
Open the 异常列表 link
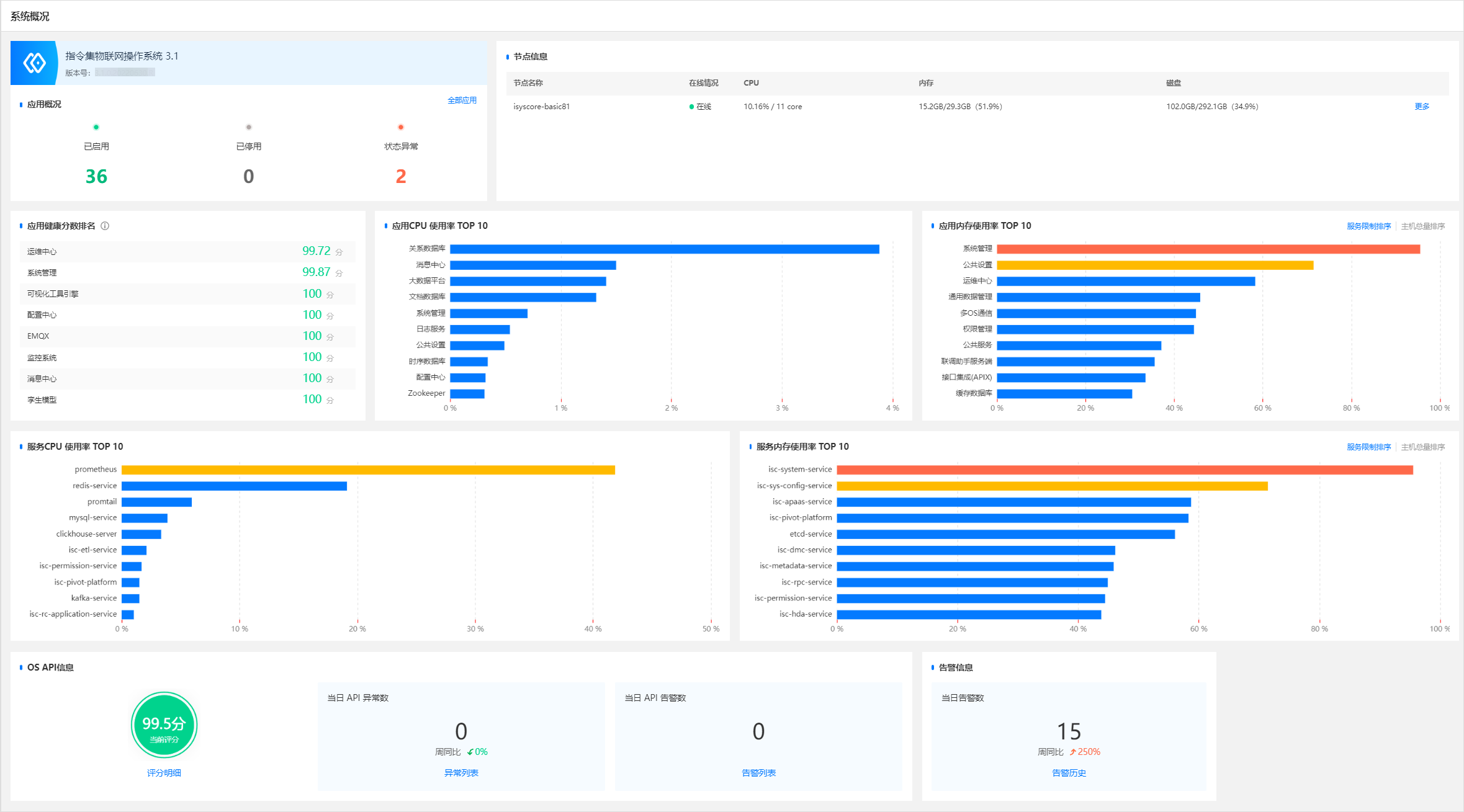click(x=461, y=773)
